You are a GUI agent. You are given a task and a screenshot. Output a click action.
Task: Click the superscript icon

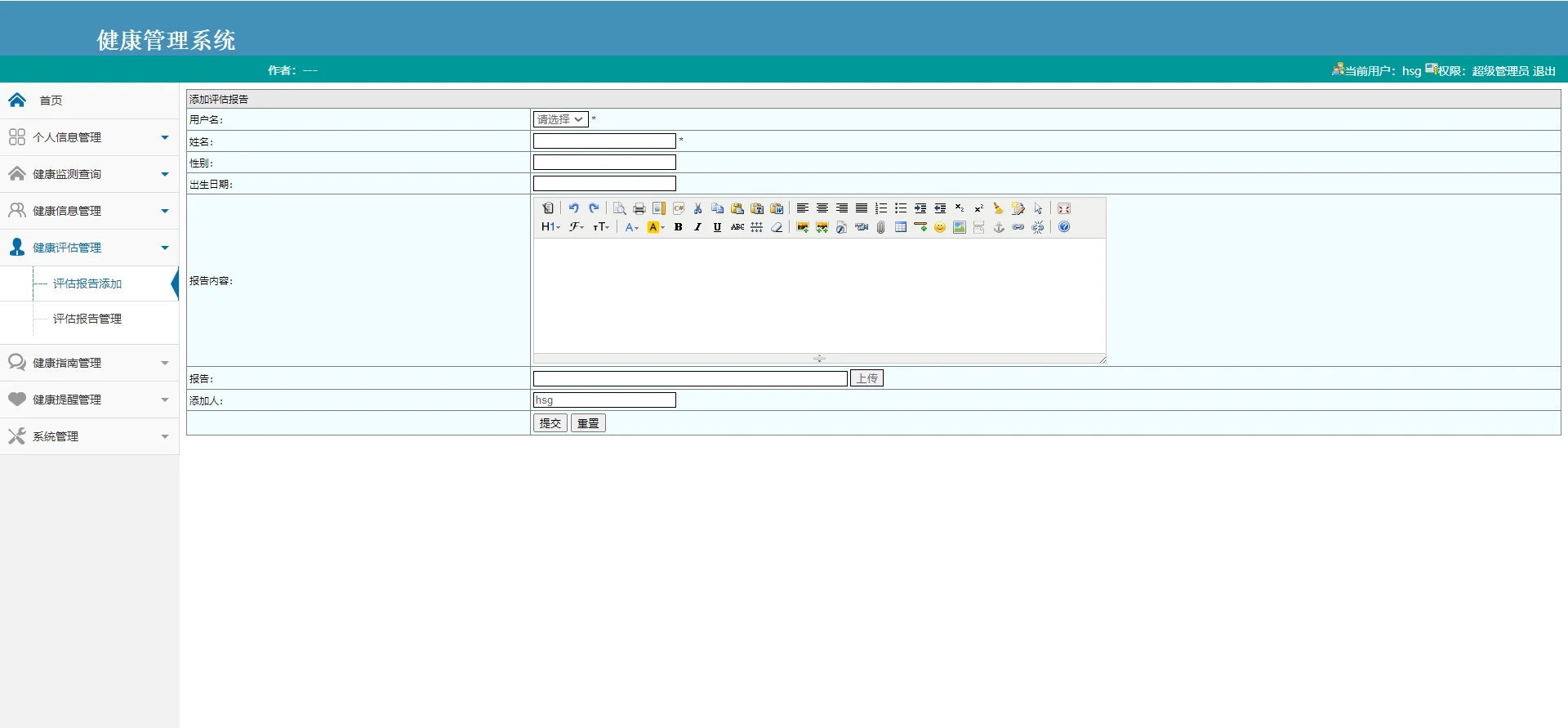tap(979, 208)
